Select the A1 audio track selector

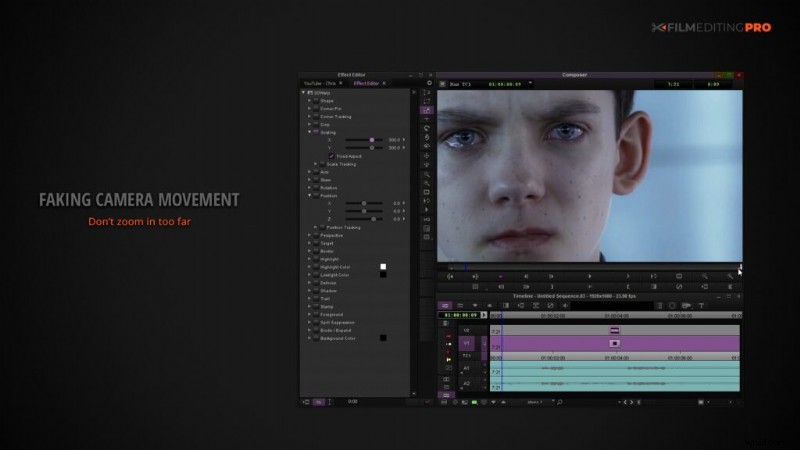coord(466,368)
